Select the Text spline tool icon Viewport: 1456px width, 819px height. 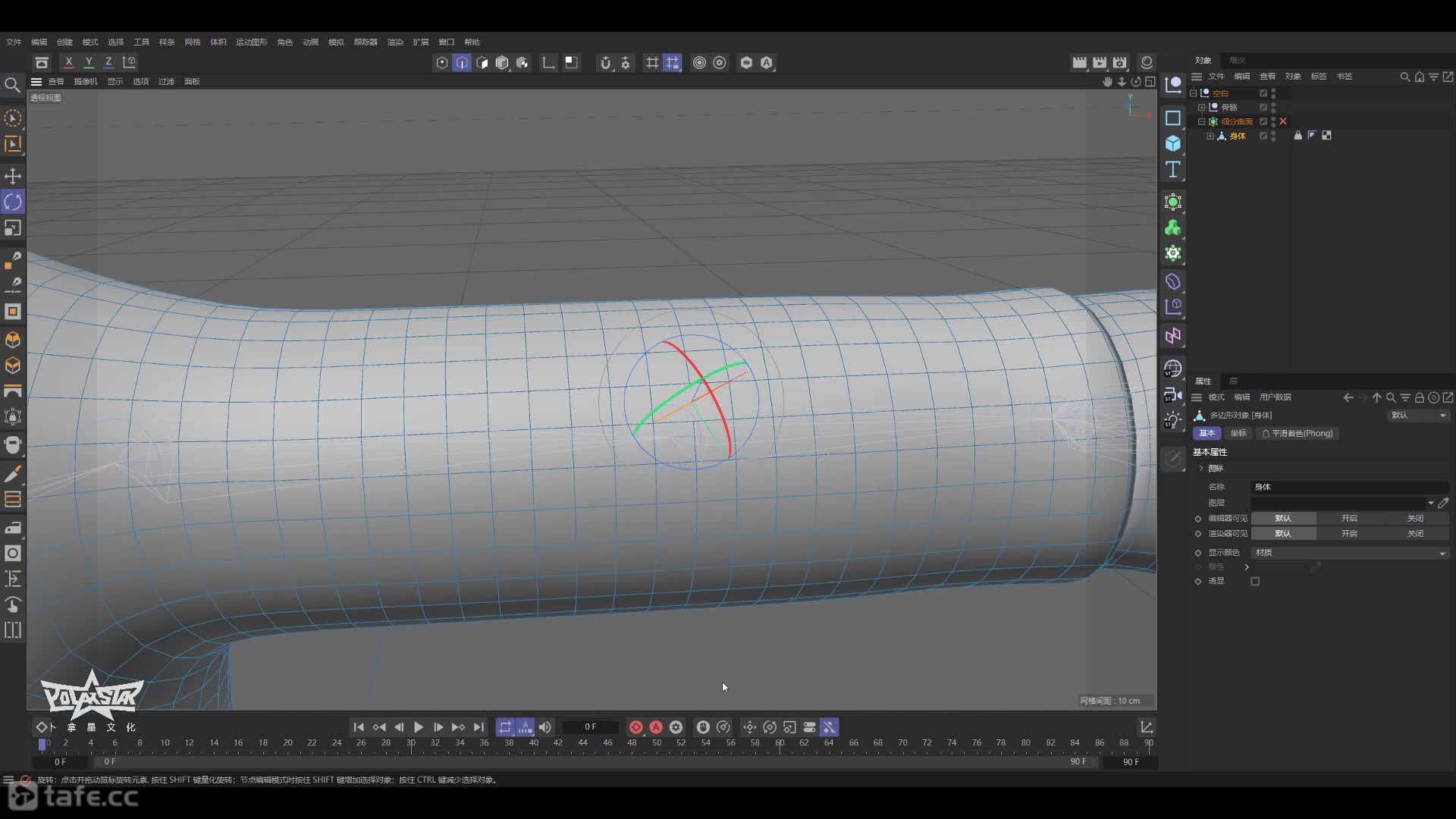pyautogui.click(x=1173, y=169)
